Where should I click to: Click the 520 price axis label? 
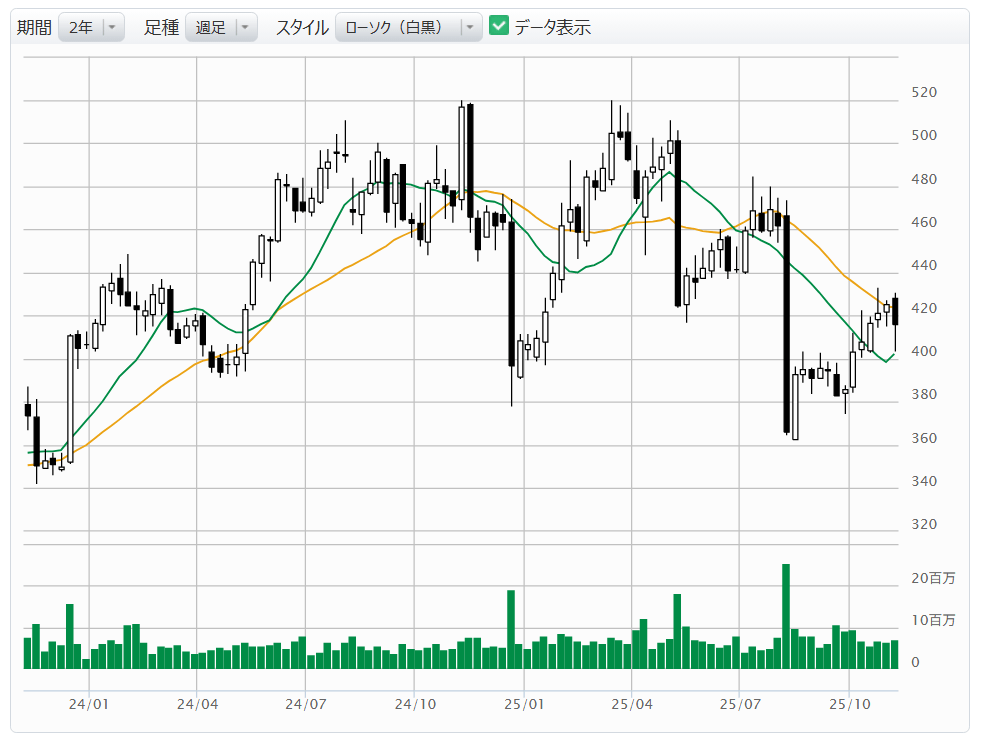coord(924,93)
